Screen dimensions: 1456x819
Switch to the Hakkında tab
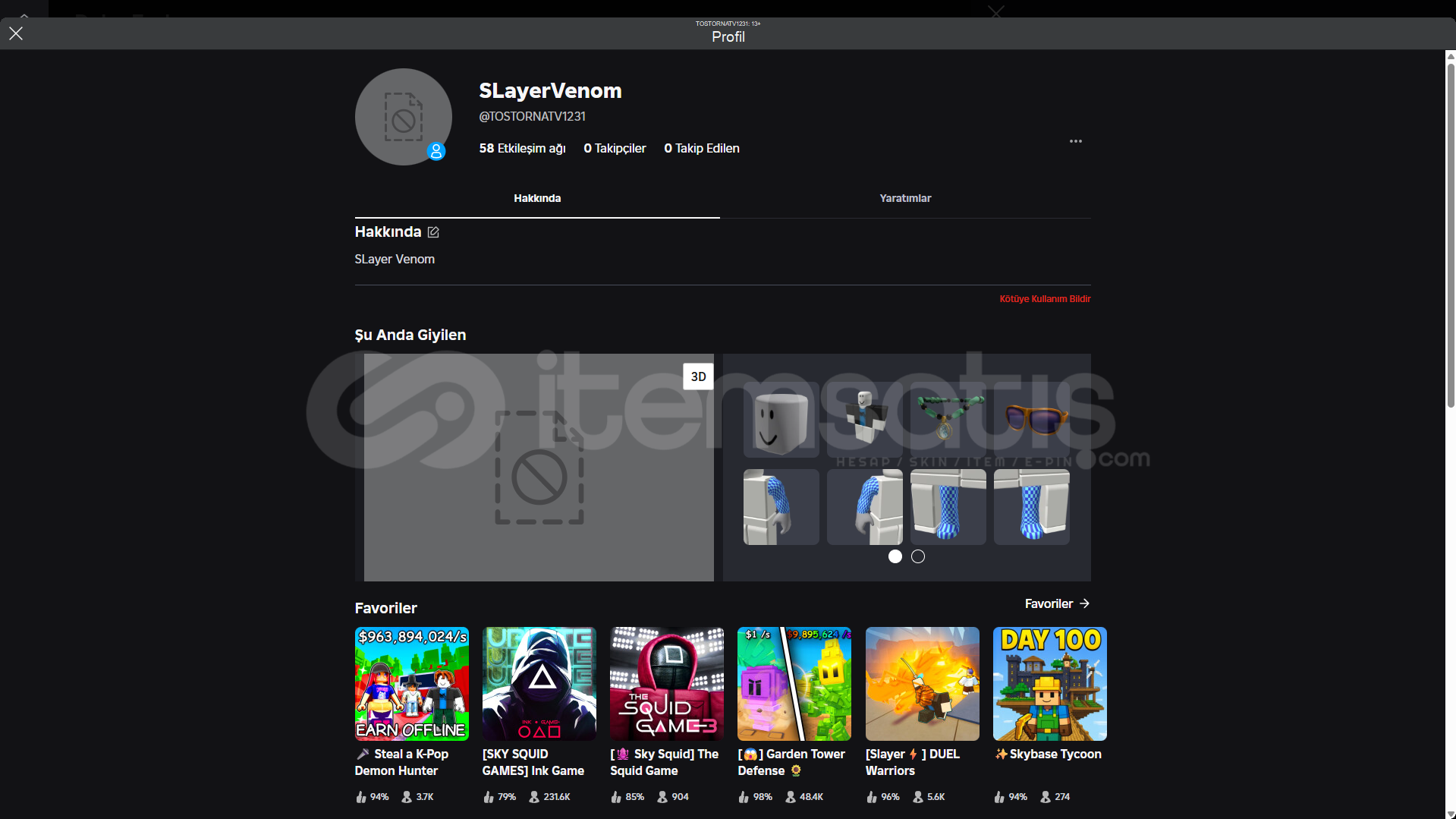pos(537,198)
